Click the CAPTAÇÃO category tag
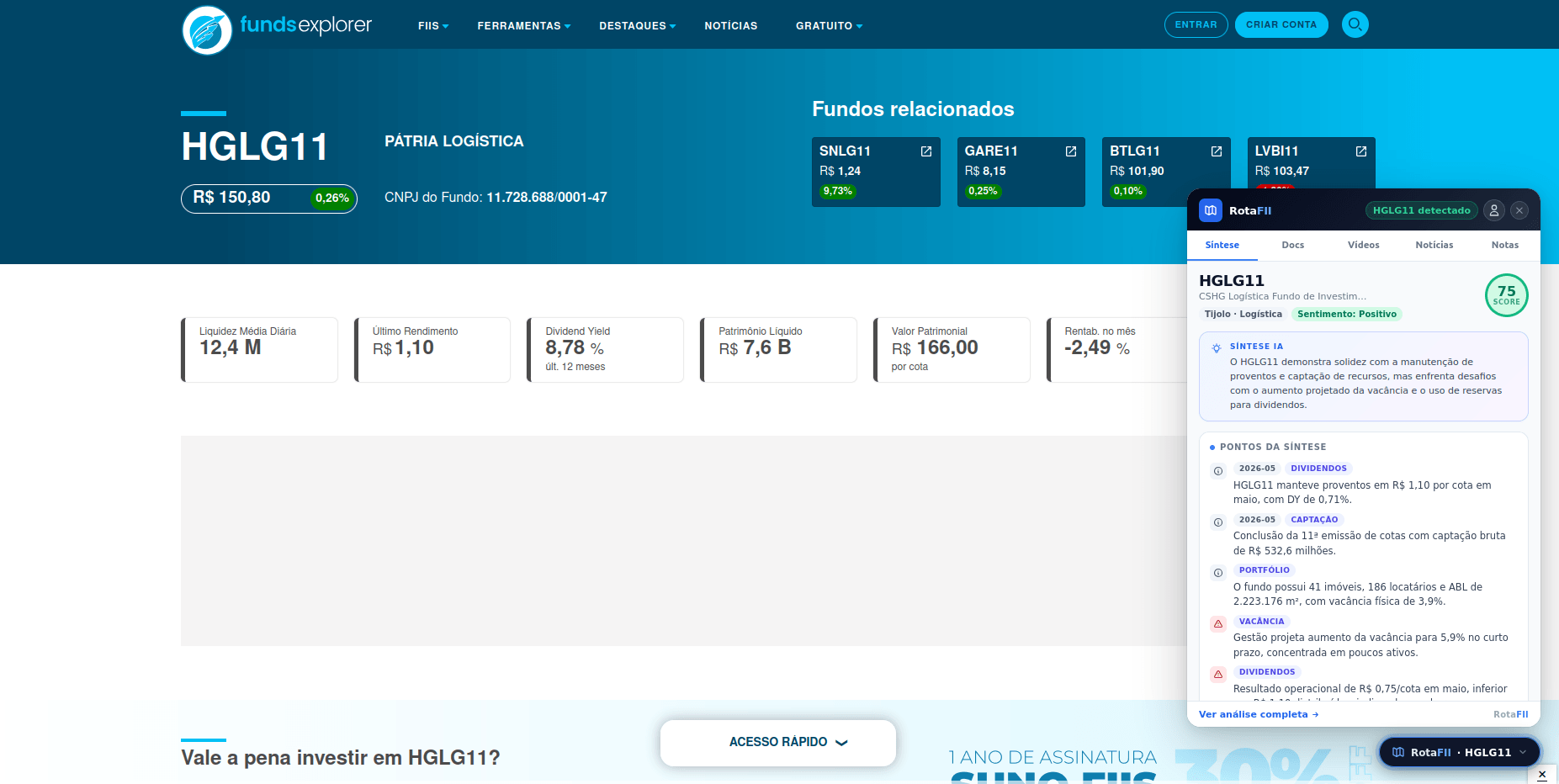Screen dimensions: 1559x784 coord(1313,520)
